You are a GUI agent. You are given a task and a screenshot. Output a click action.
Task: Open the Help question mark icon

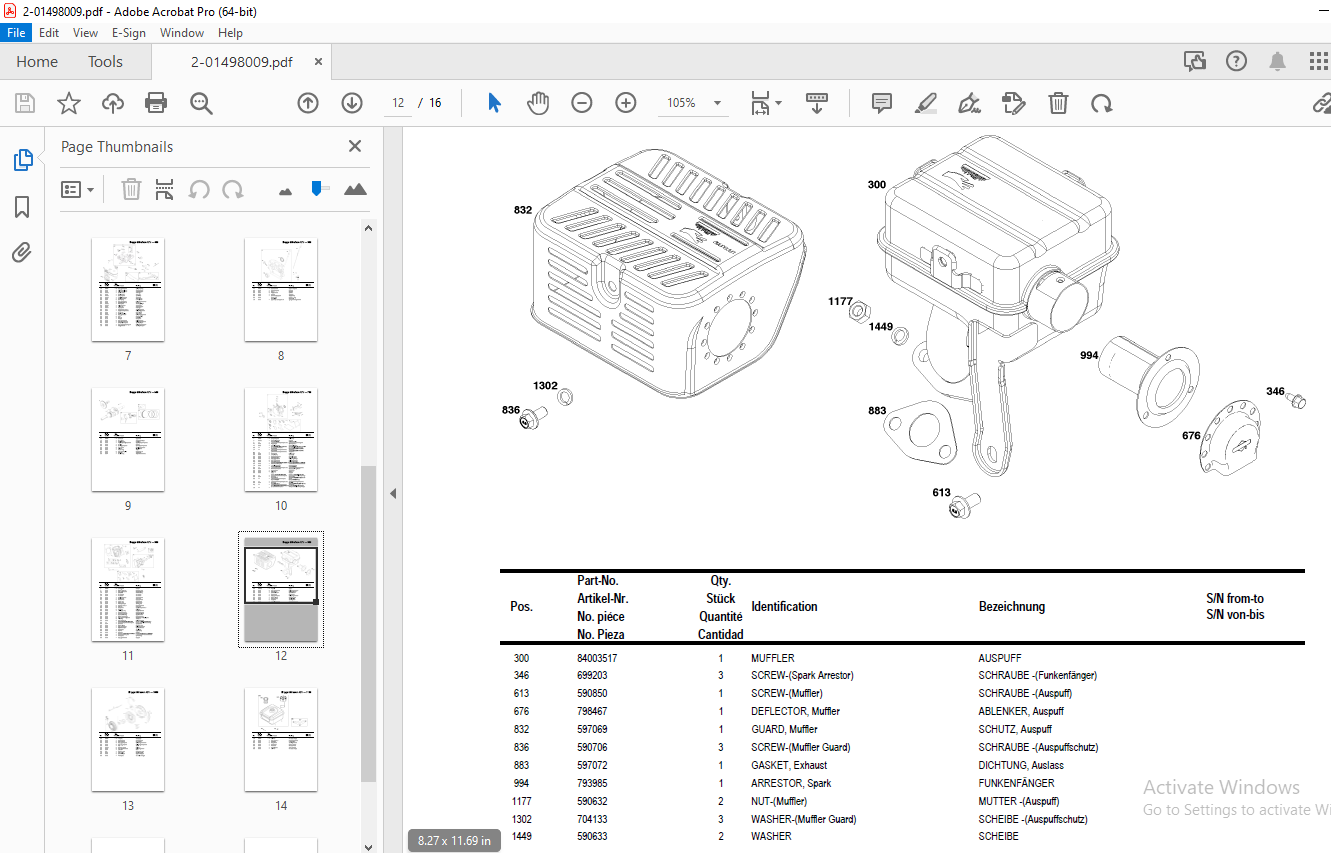1236,61
